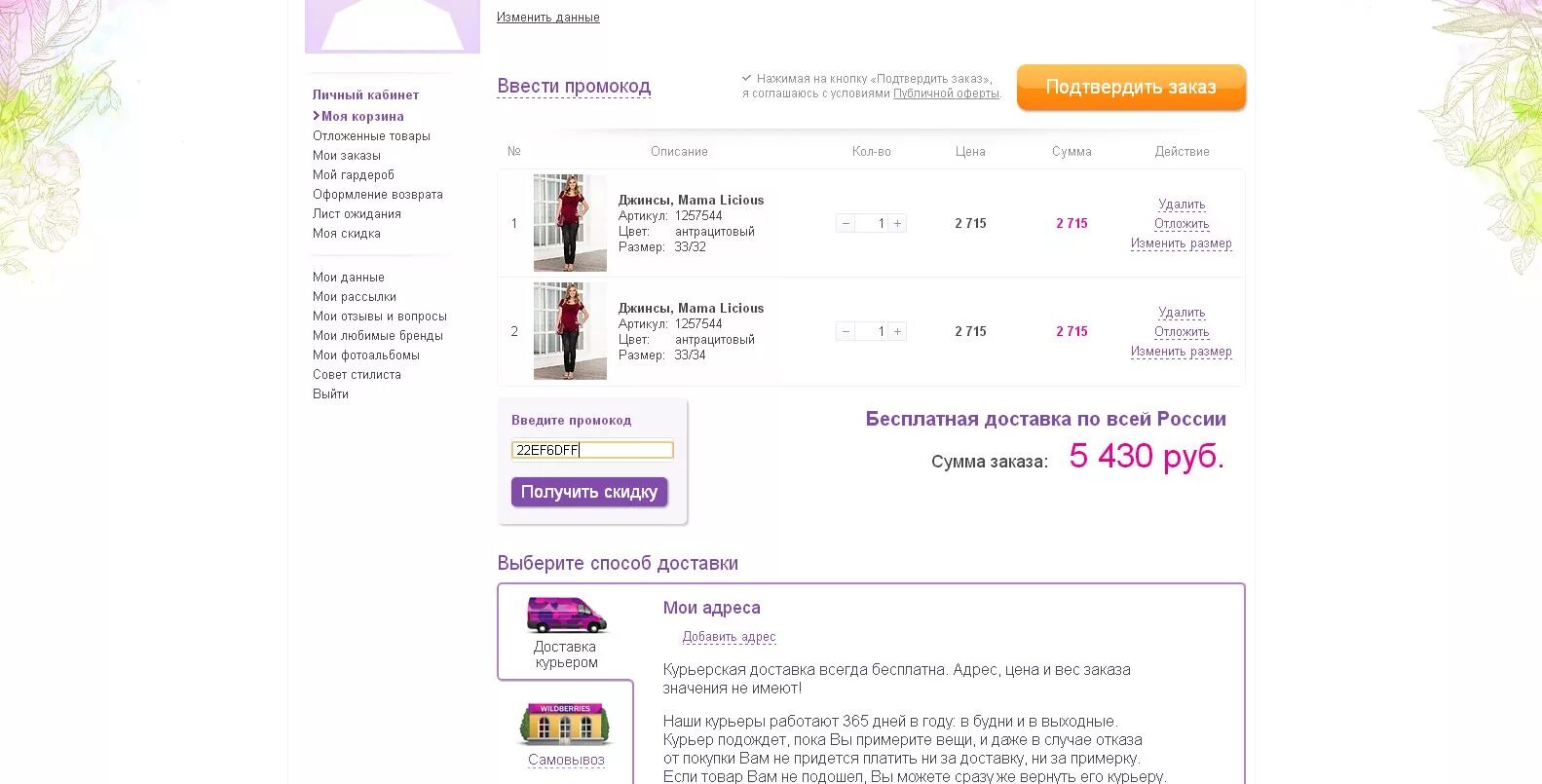Go to Отложенные товары in sidebar
Viewport: 1542px width, 784px height.
371,136
